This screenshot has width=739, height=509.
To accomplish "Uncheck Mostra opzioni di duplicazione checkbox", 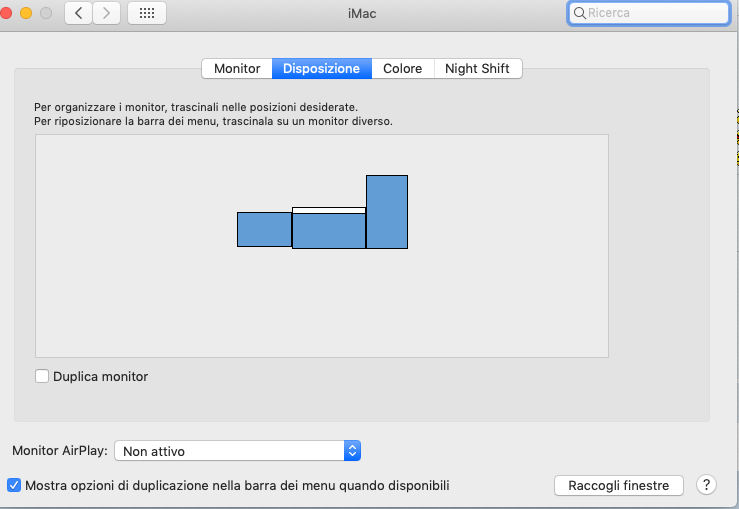I will tap(14, 485).
